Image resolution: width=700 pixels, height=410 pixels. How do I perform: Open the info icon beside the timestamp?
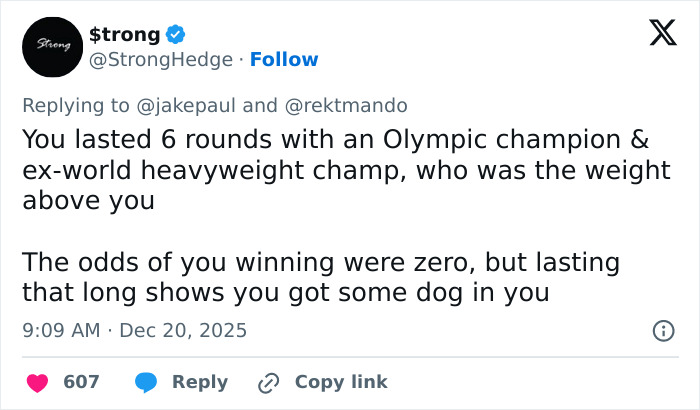tap(661, 330)
